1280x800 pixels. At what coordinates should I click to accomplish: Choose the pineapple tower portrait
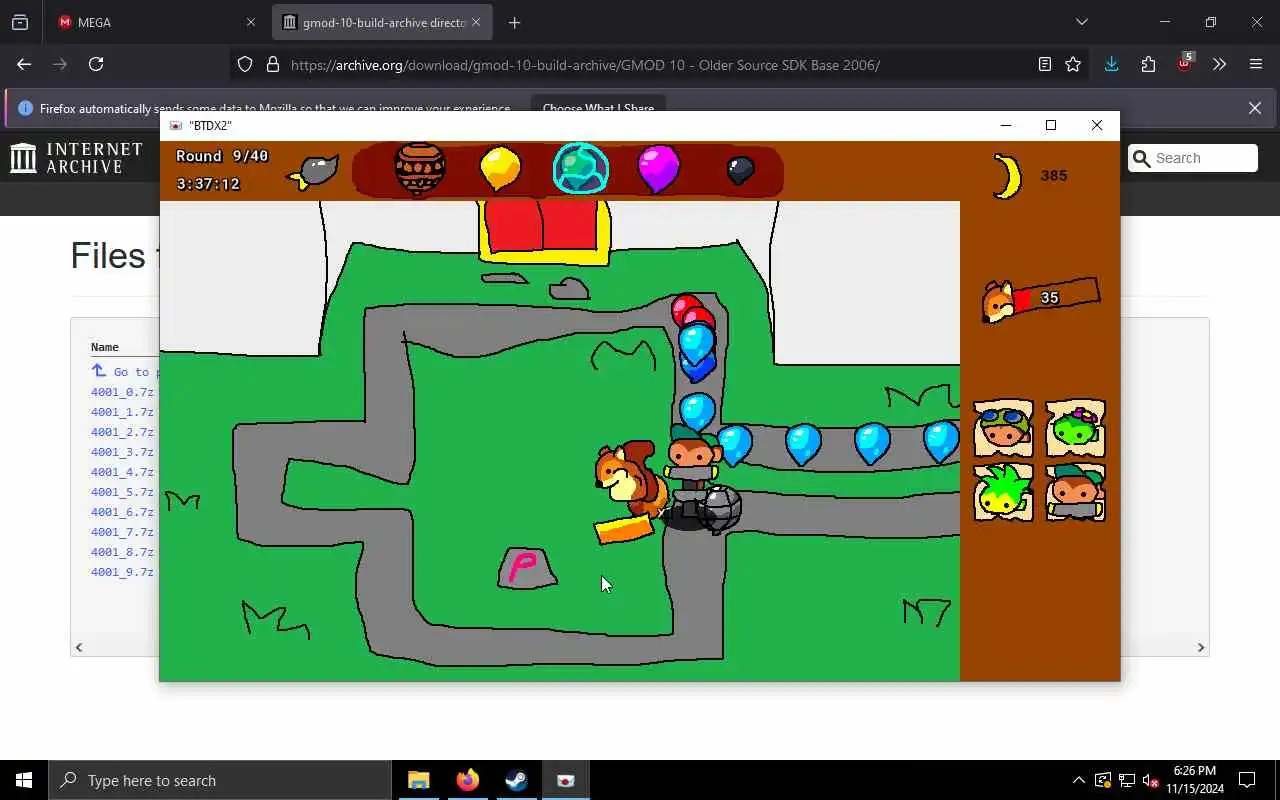pyautogui.click(x=1003, y=492)
